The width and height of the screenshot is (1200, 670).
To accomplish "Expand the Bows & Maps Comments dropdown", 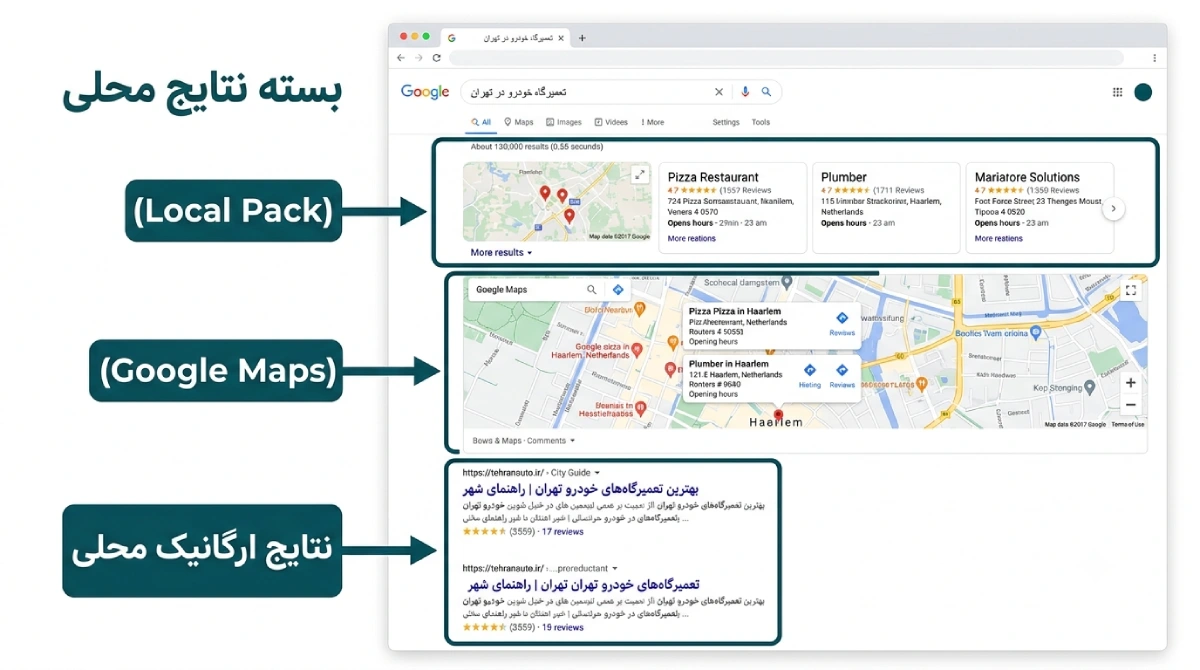I will pyautogui.click(x=524, y=441).
